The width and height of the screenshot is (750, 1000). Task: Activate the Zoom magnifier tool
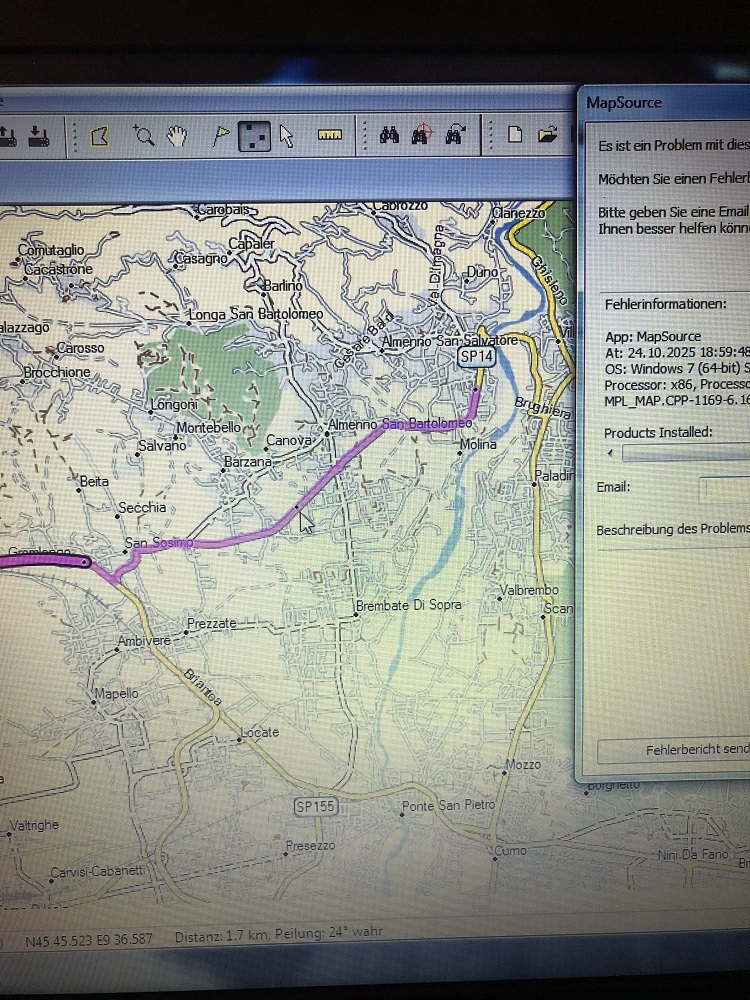click(x=144, y=136)
